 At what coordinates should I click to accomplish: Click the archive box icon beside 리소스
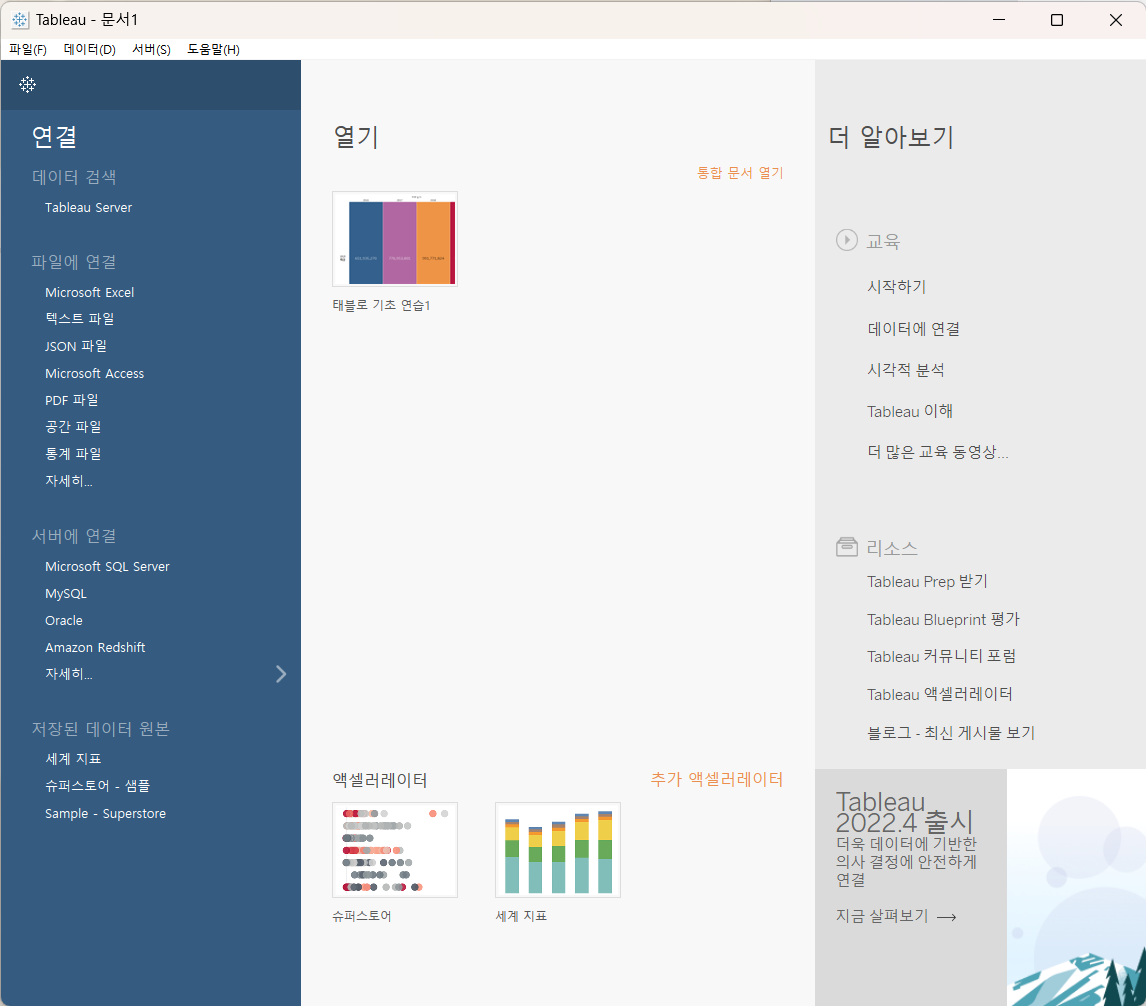(846, 547)
